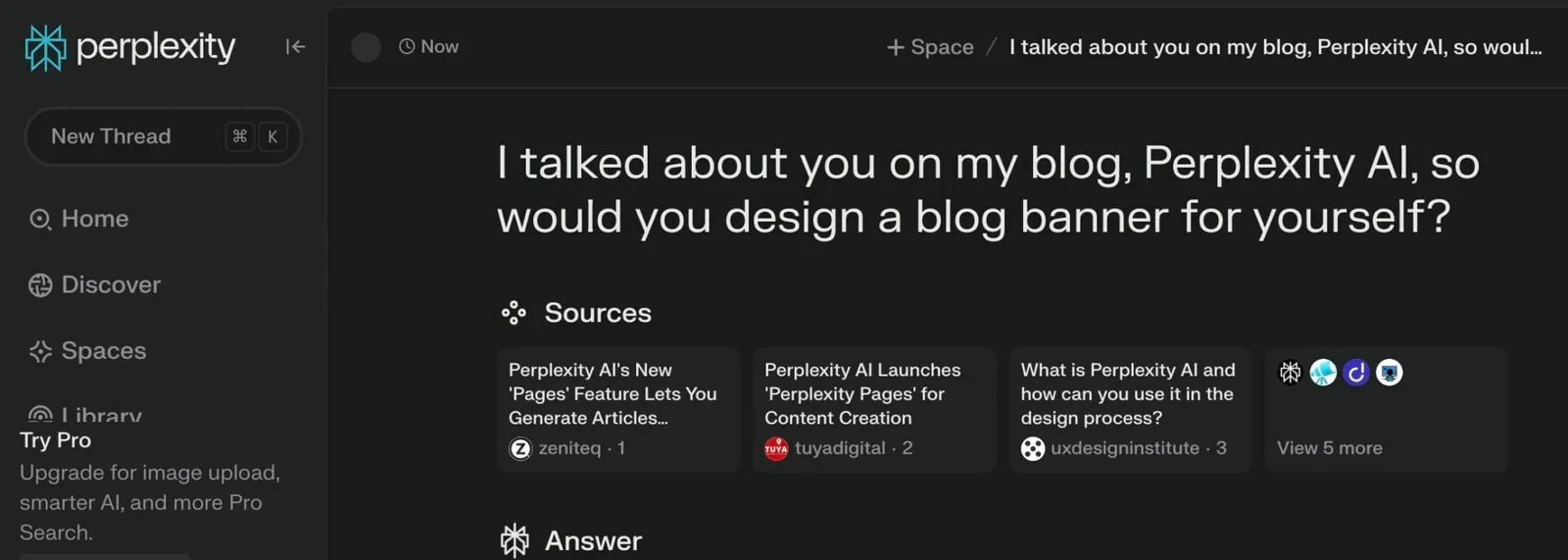
Task: Open uxdesigninstitute source card
Action: [x=1131, y=409]
